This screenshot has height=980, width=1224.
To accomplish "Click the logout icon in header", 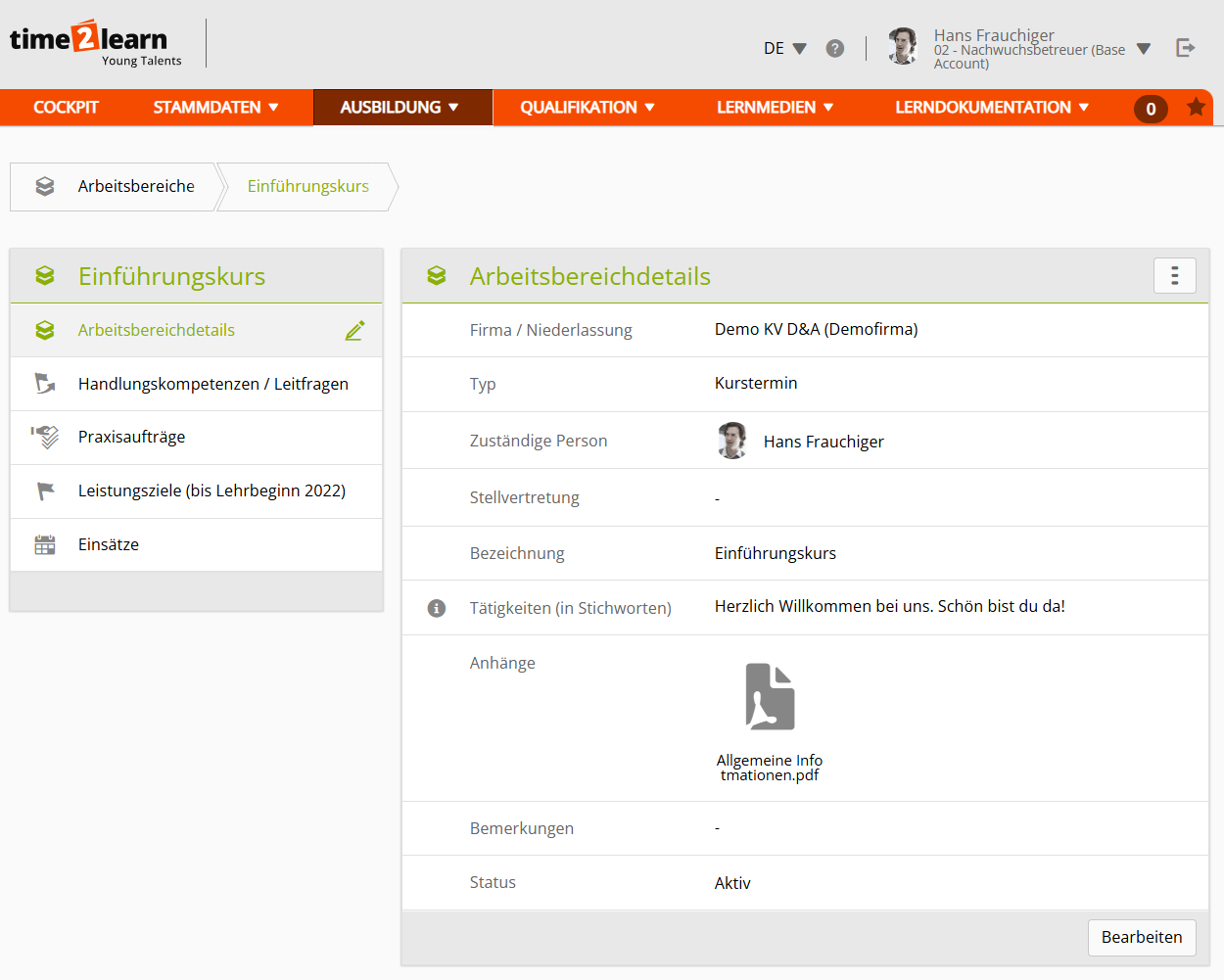I will [1185, 48].
